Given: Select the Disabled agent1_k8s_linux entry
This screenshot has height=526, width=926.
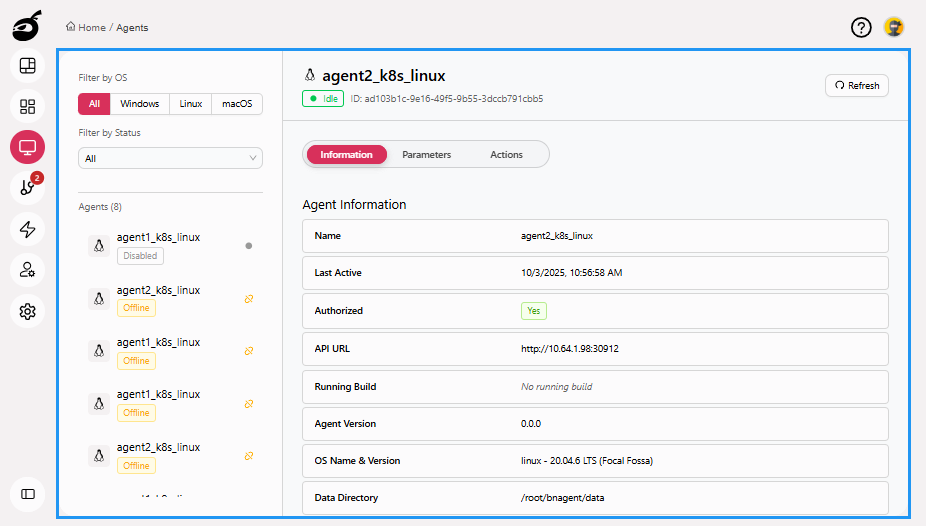Looking at the screenshot, I should pyautogui.click(x=158, y=246).
